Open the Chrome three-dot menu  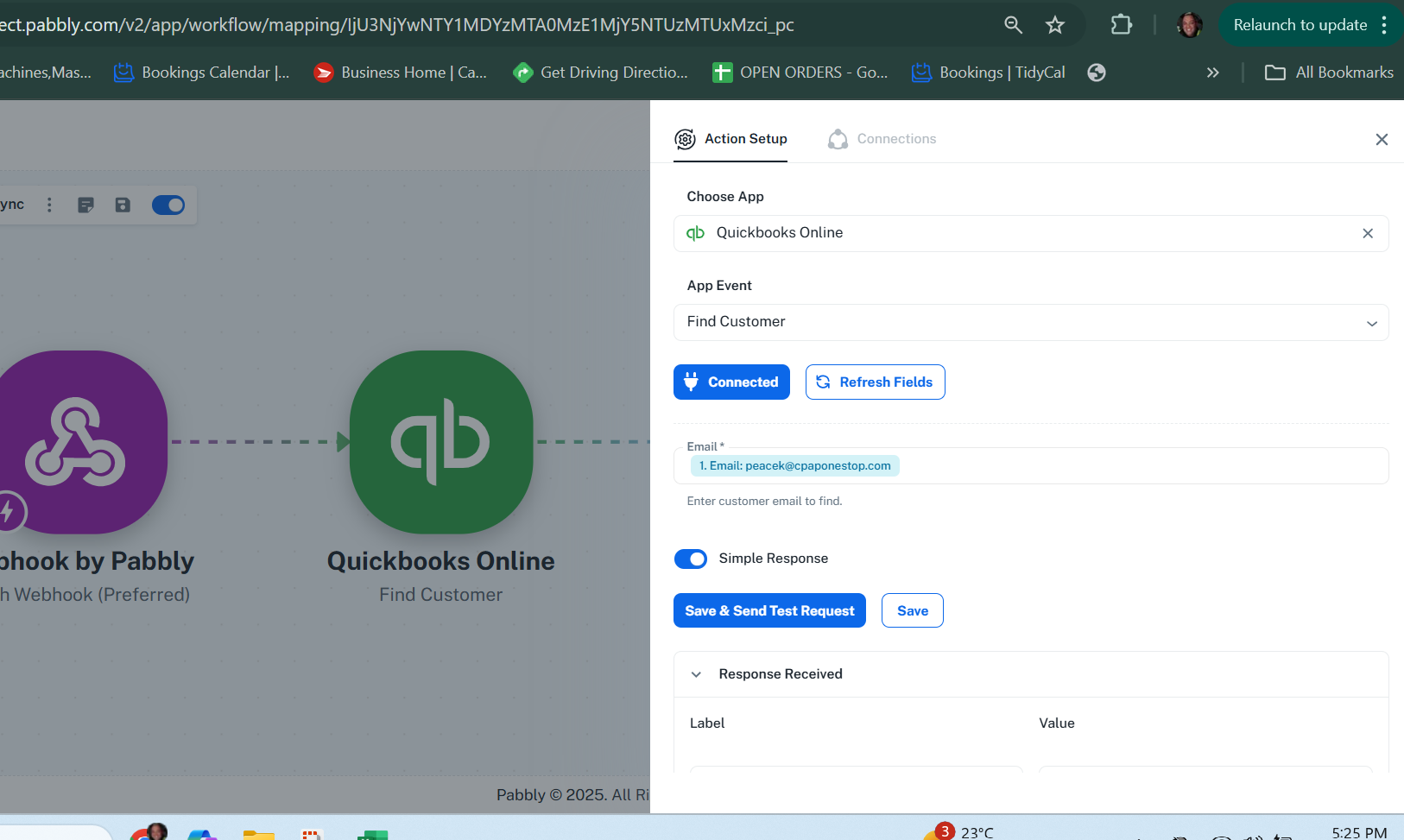[x=1384, y=25]
